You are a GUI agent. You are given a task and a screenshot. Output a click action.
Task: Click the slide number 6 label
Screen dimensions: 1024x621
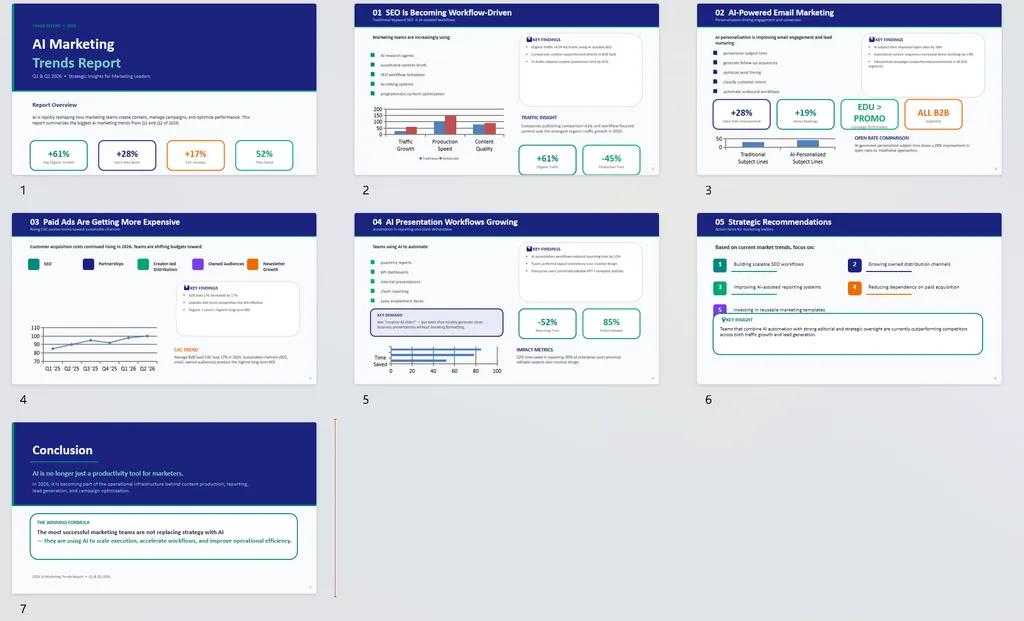point(708,400)
